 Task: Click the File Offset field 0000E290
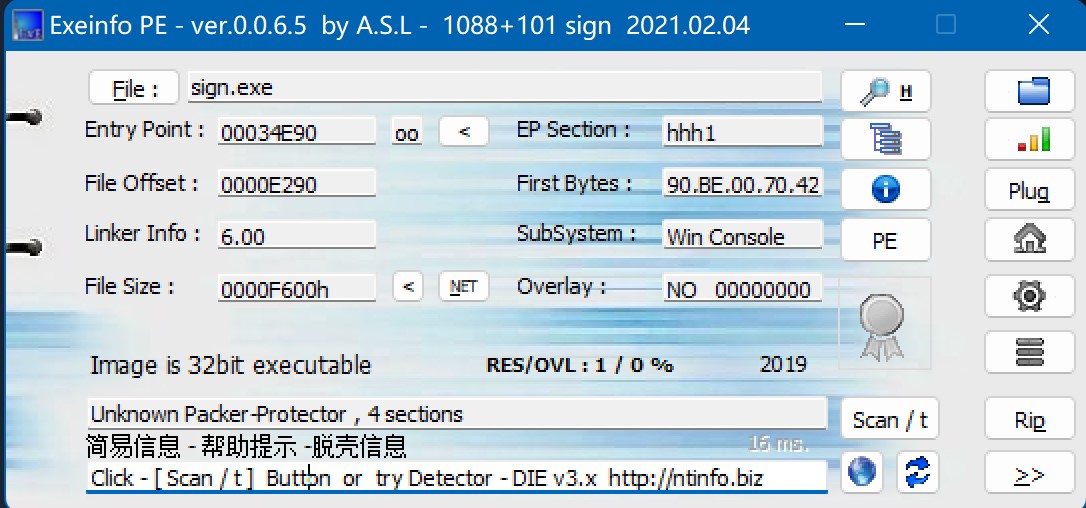[x=296, y=183]
